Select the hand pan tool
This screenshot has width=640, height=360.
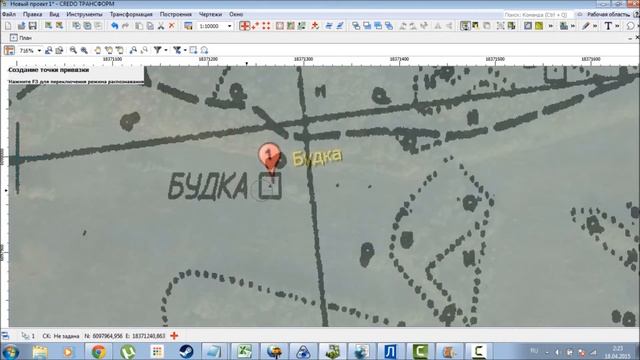tap(98, 50)
